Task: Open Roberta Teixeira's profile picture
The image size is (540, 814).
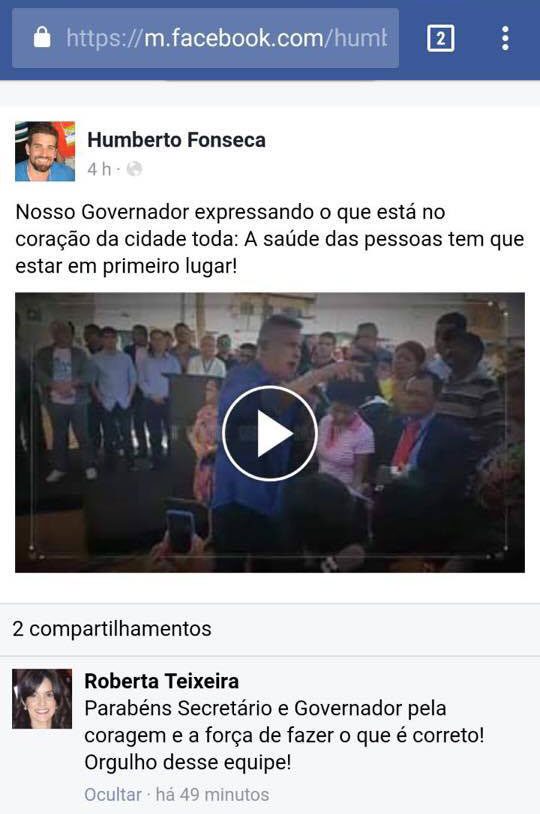Action: point(42,699)
